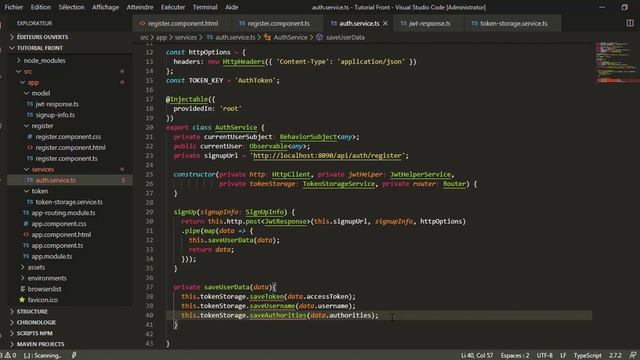Switch to register.component.html tab
This screenshot has height=360, width=640.
coord(182,23)
